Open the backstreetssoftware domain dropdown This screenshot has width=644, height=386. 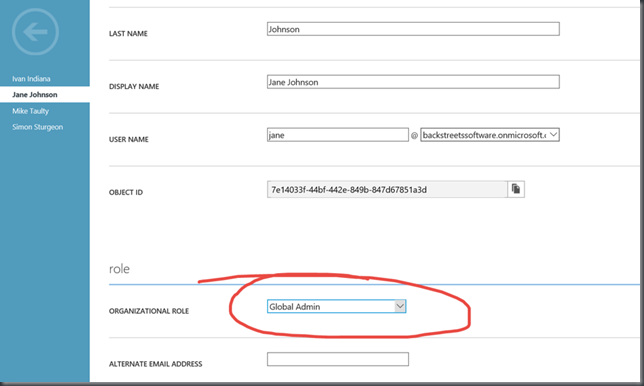490,135
